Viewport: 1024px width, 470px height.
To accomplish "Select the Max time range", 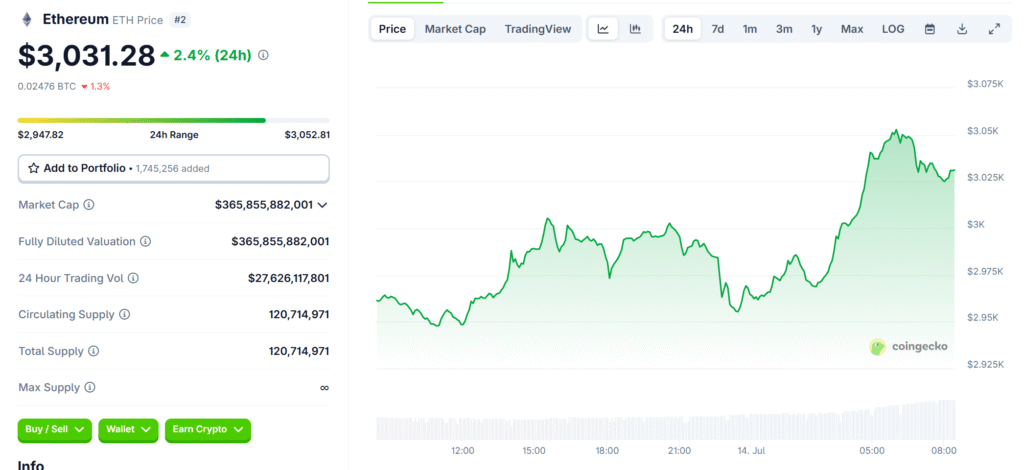I will [852, 29].
